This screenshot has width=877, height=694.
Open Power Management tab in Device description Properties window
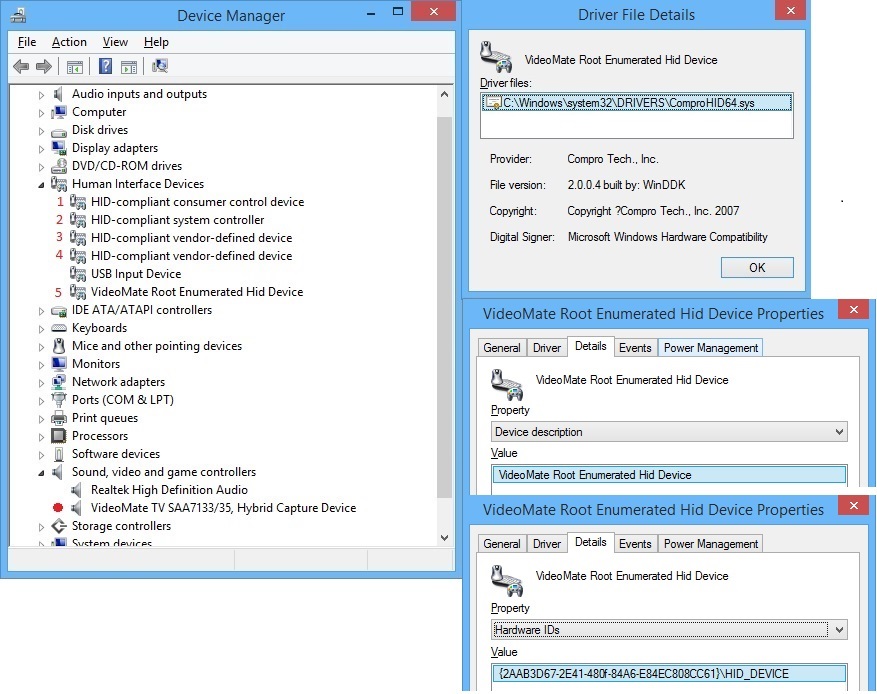[x=711, y=348]
